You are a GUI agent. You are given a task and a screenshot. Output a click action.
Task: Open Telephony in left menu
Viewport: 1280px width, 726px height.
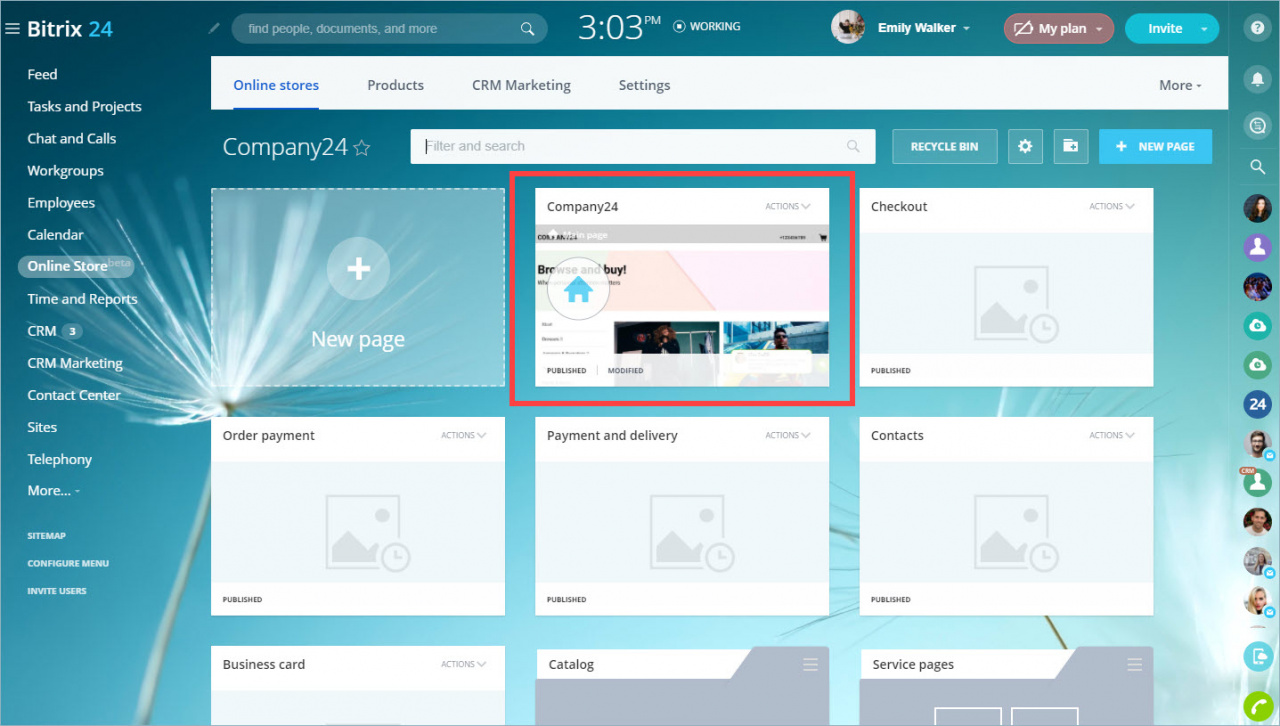59,459
